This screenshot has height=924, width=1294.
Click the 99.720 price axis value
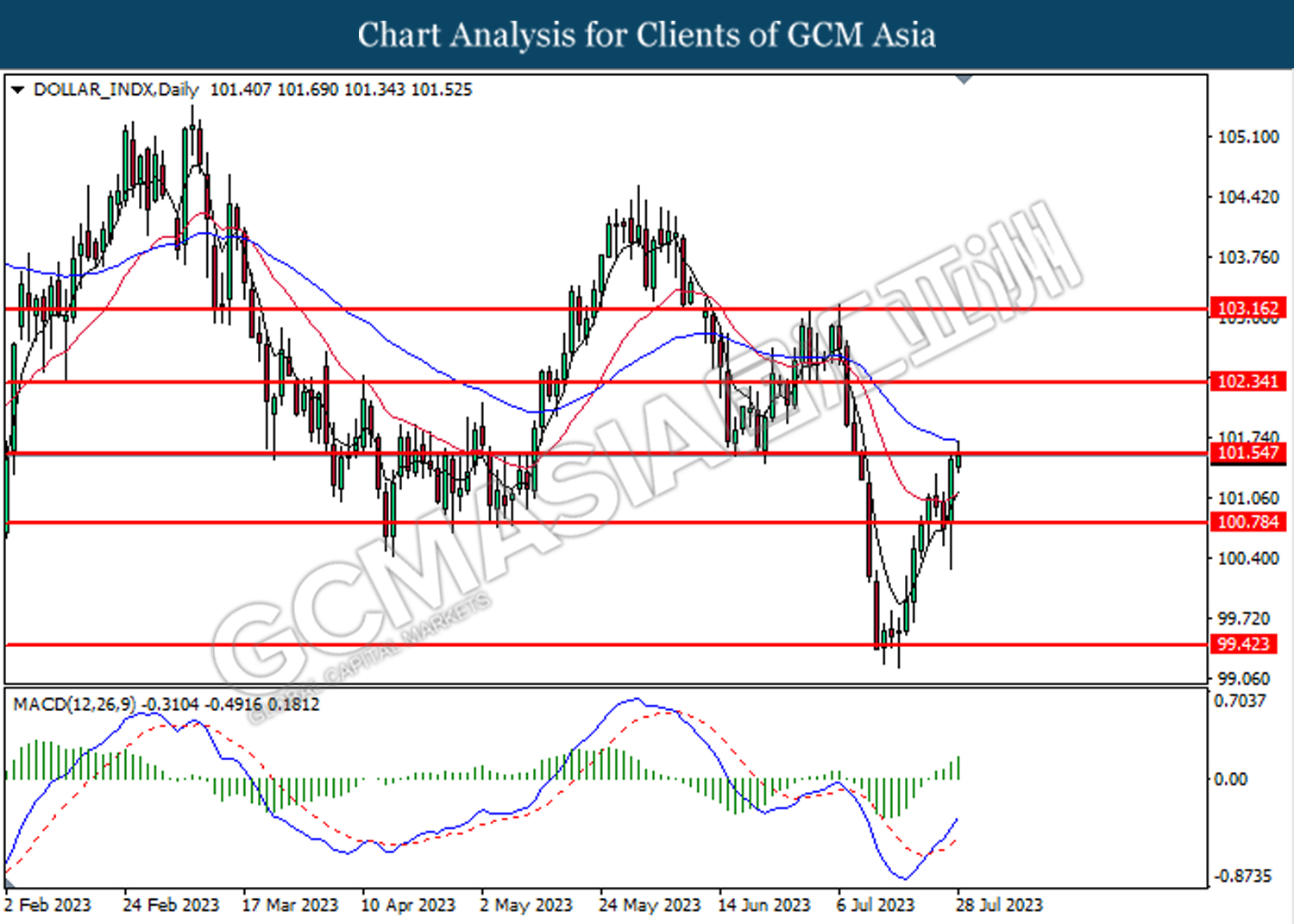[x=1243, y=619]
